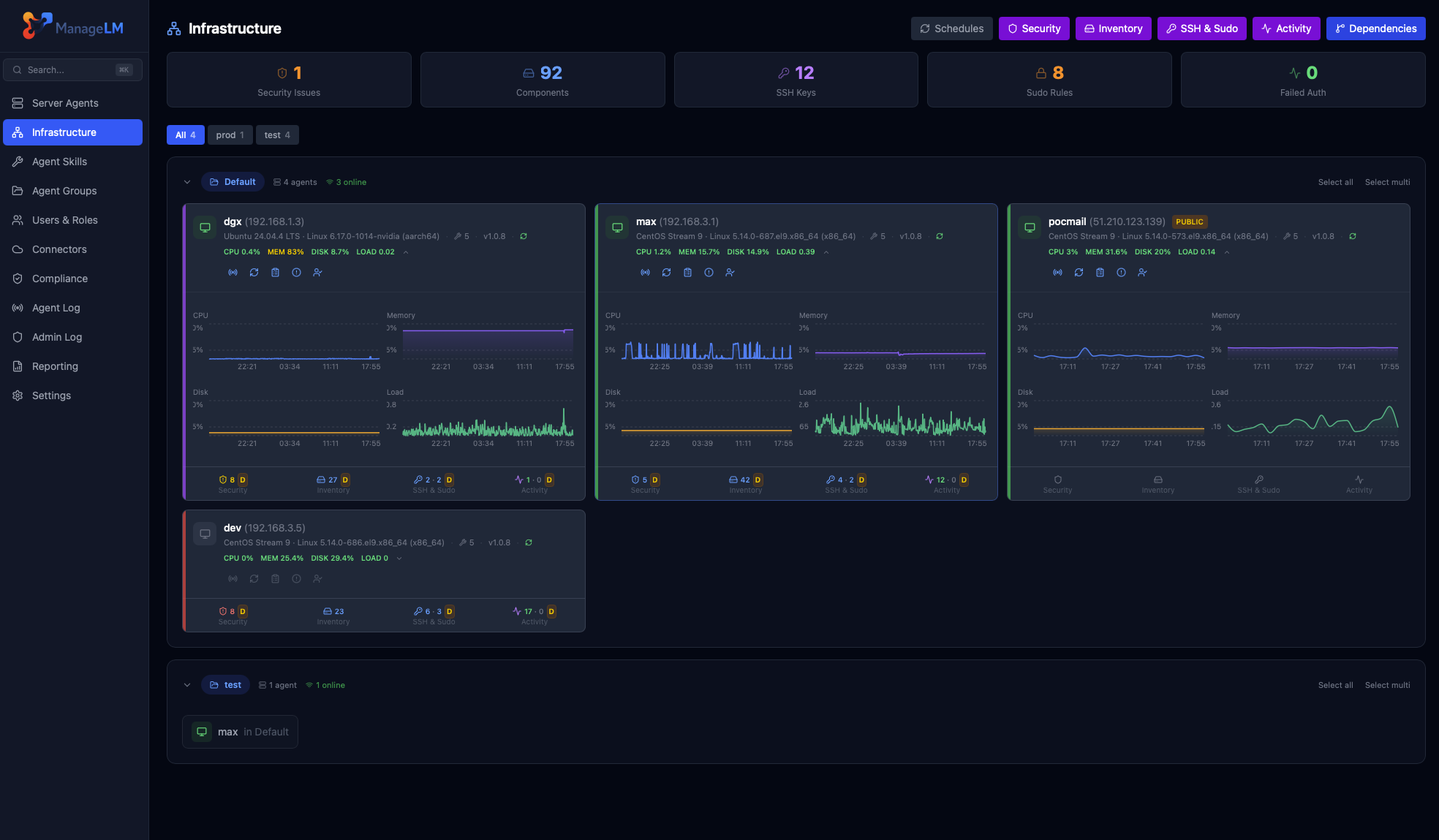Click the live ping icon on the max card
The width and height of the screenshot is (1439, 840).
[646, 272]
